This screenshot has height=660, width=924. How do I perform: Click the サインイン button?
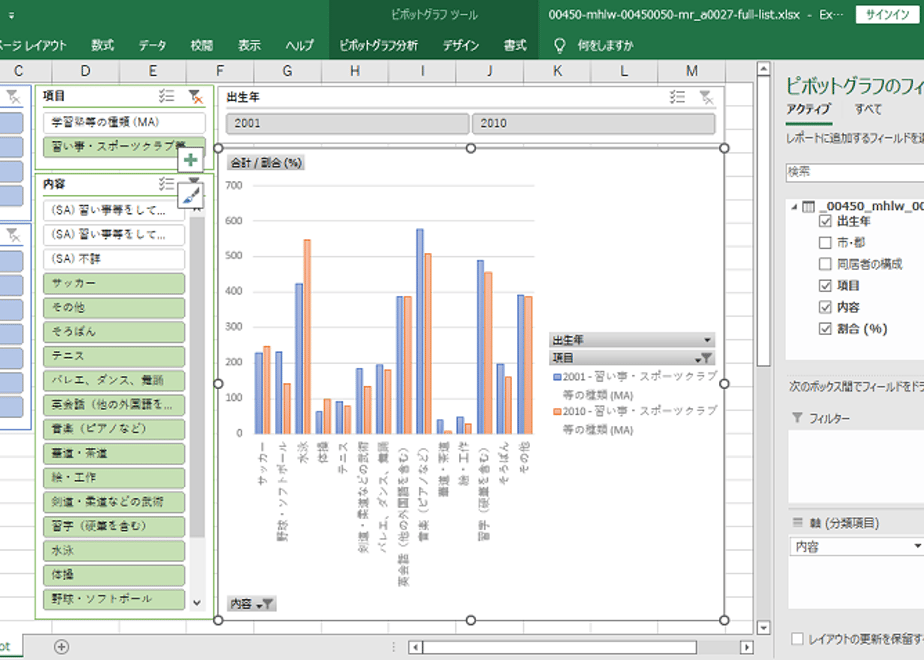(x=887, y=15)
